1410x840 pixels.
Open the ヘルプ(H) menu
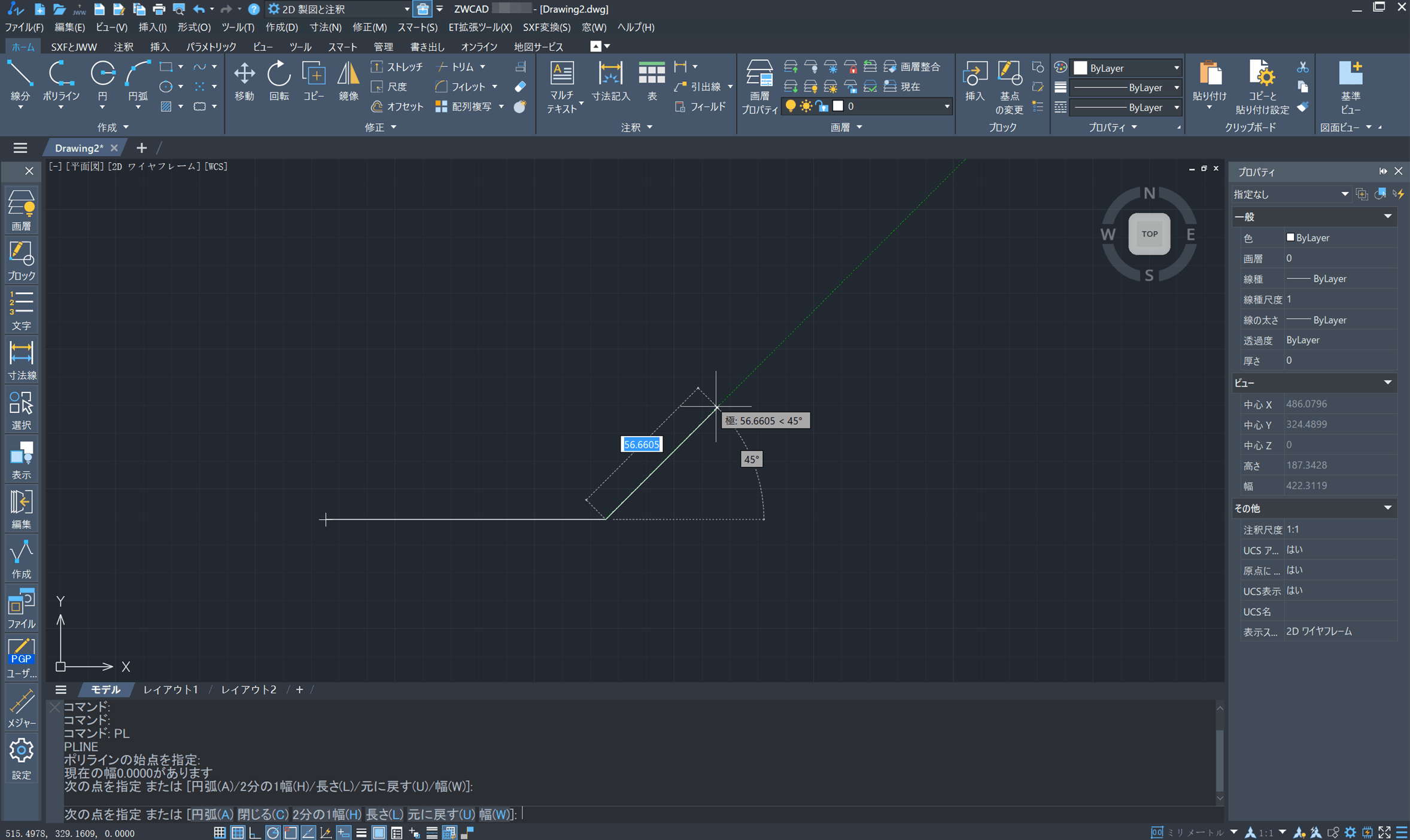pos(636,27)
